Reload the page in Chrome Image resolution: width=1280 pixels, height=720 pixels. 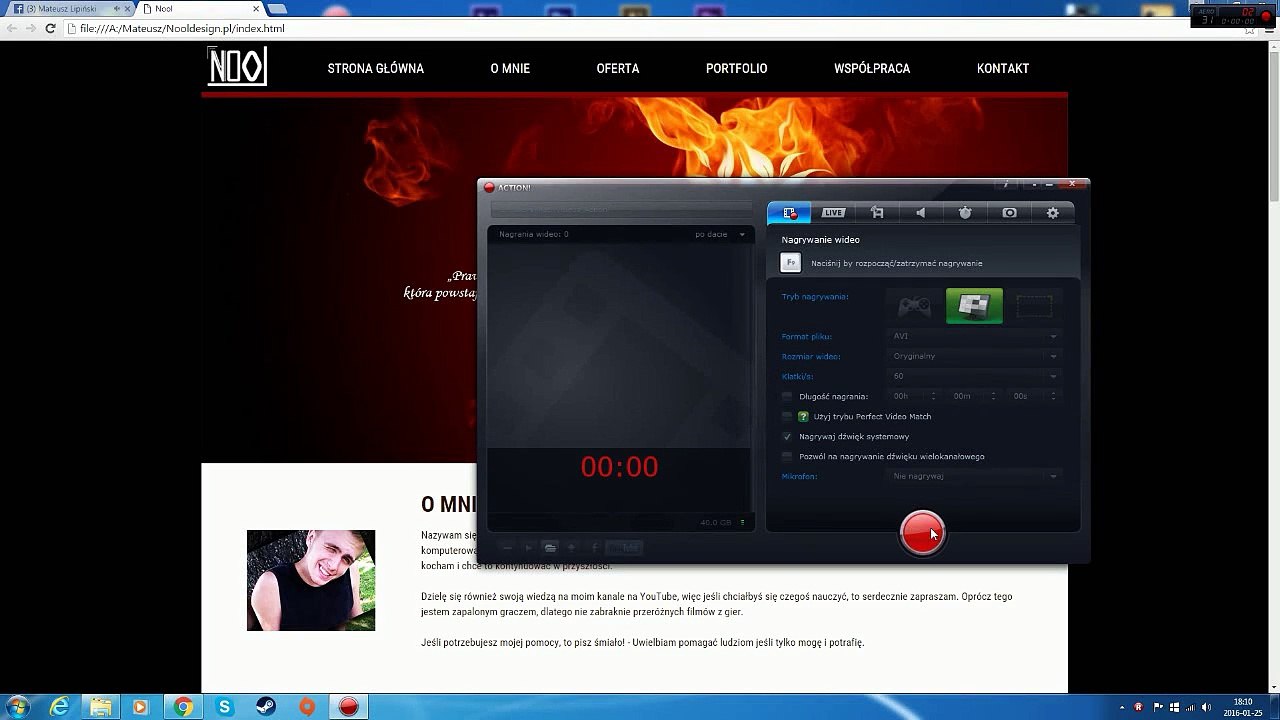50,29
